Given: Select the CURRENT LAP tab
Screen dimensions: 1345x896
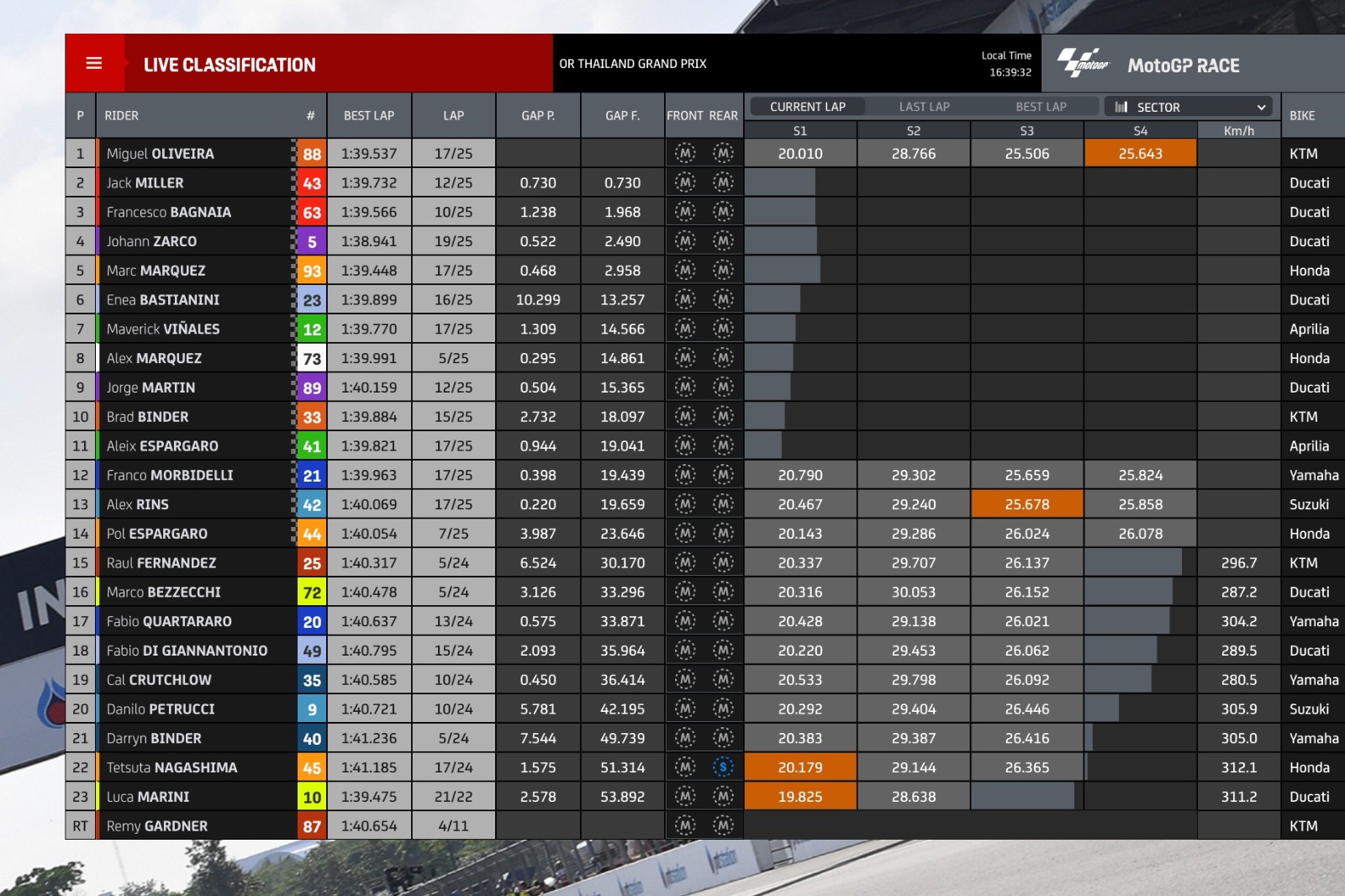Looking at the screenshot, I should (x=807, y=107).
